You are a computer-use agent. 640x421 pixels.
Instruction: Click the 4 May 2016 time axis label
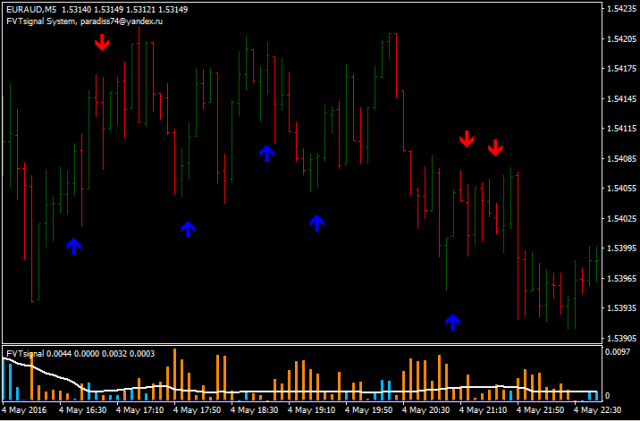(x=24, y=410)
